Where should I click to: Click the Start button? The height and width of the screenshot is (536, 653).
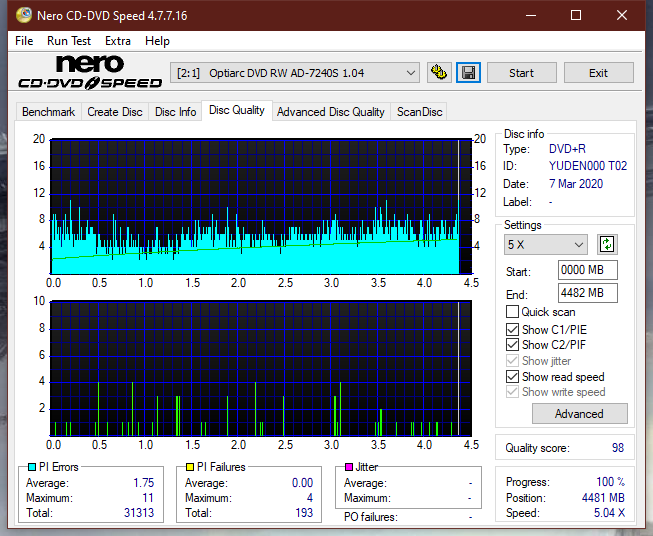521,73
